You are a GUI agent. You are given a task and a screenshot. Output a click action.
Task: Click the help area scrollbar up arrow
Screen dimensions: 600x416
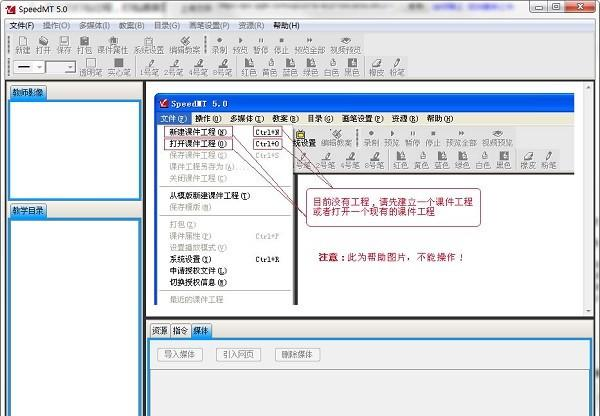pos(588,88)
